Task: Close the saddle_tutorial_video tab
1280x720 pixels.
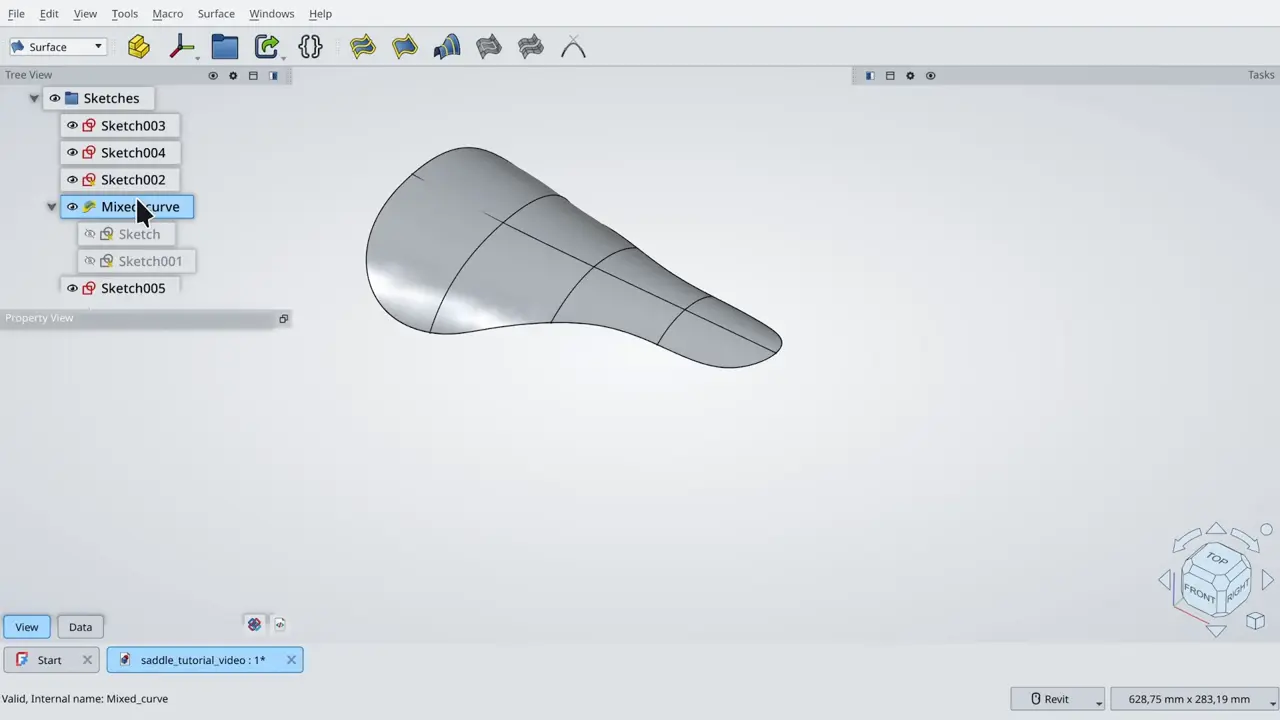Action: [x=291, y=660]
